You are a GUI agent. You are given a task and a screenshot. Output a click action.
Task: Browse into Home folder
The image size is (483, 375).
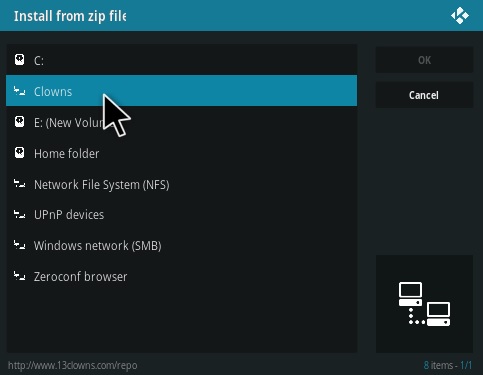[182, 153]
